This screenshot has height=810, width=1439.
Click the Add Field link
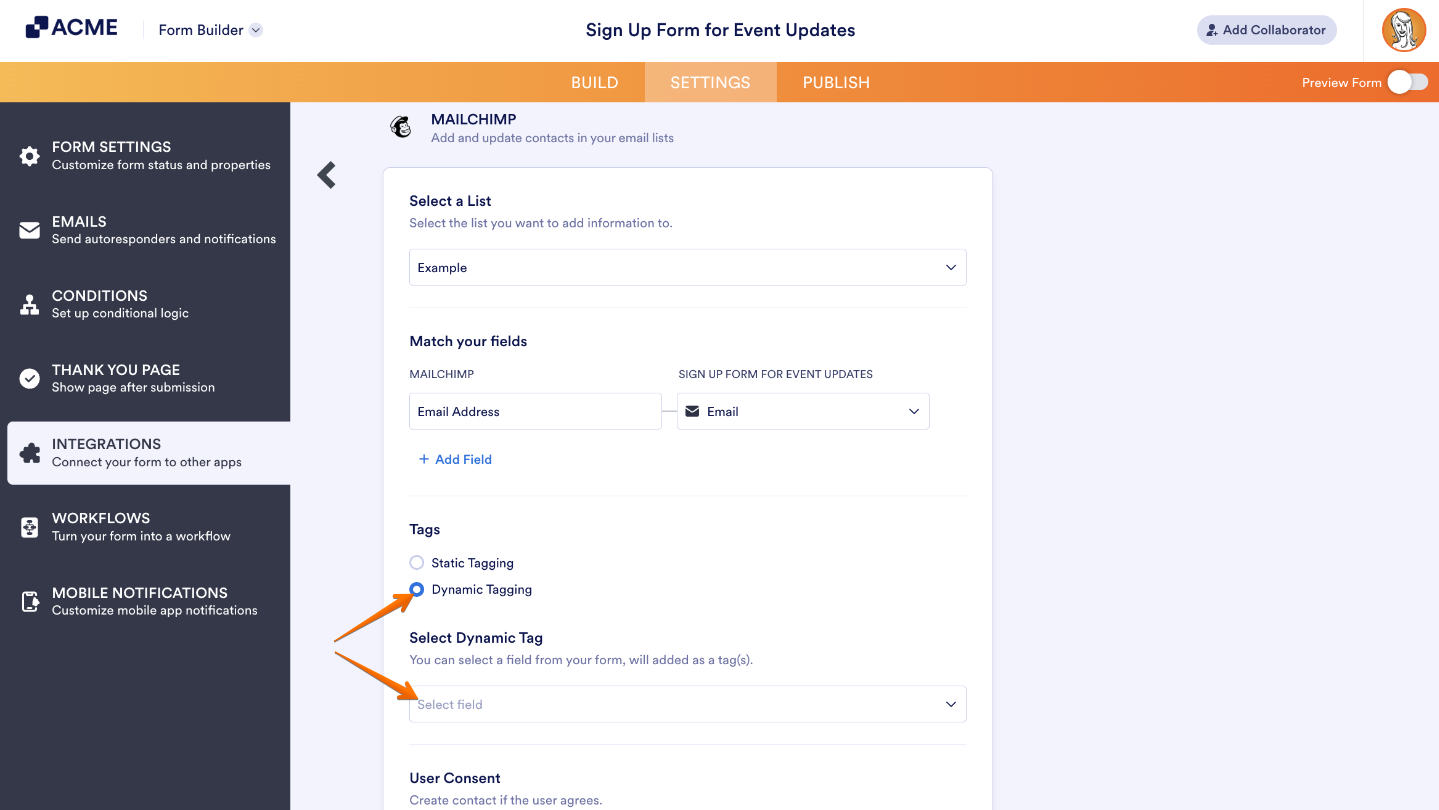pos(455,459)
